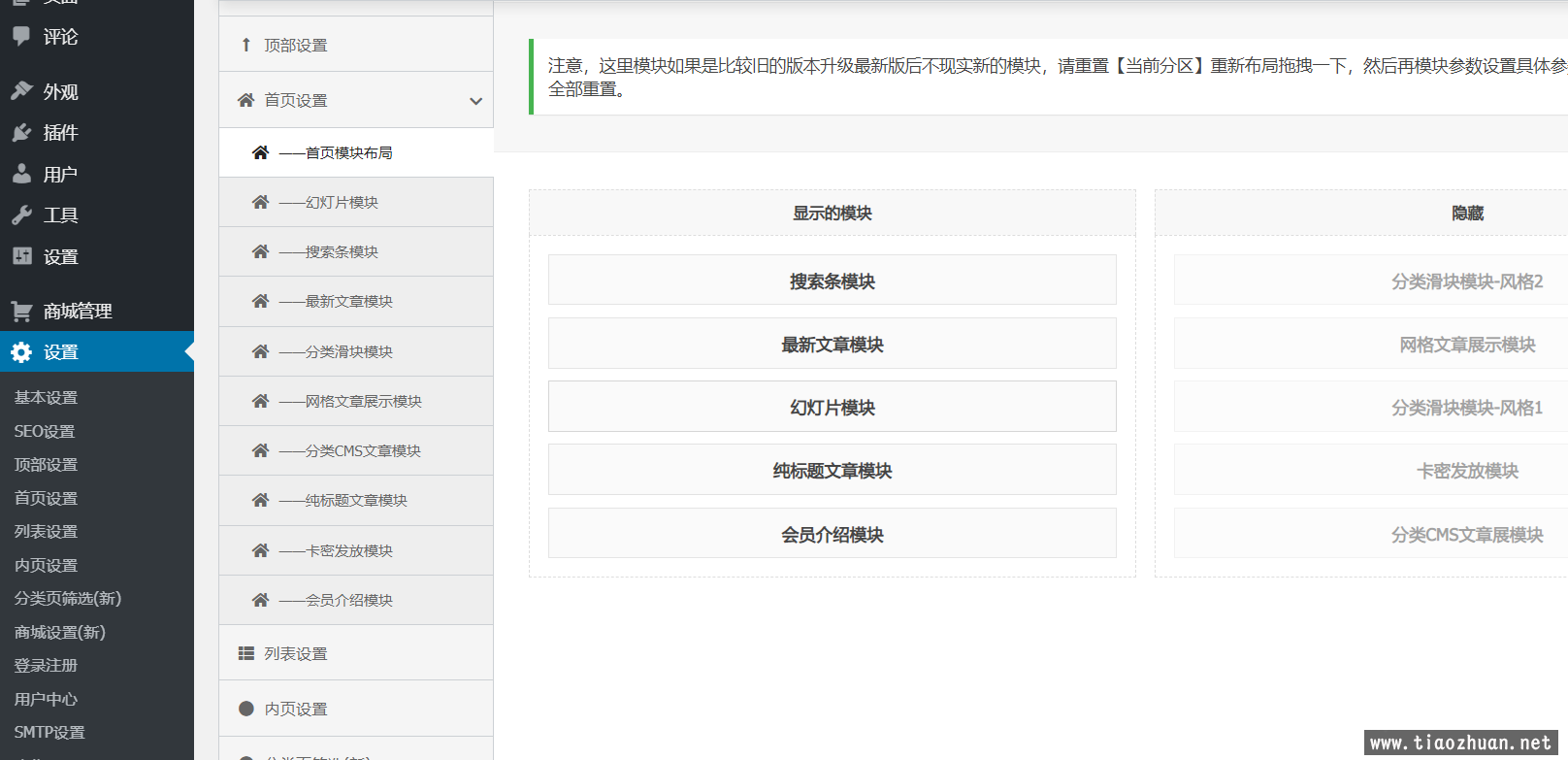The width and height of the screenshot is (1568, 760).
Task: Click the 外观 paintbrush icon in sidebar
Action: pyautogui.click(x=21, y=91)
